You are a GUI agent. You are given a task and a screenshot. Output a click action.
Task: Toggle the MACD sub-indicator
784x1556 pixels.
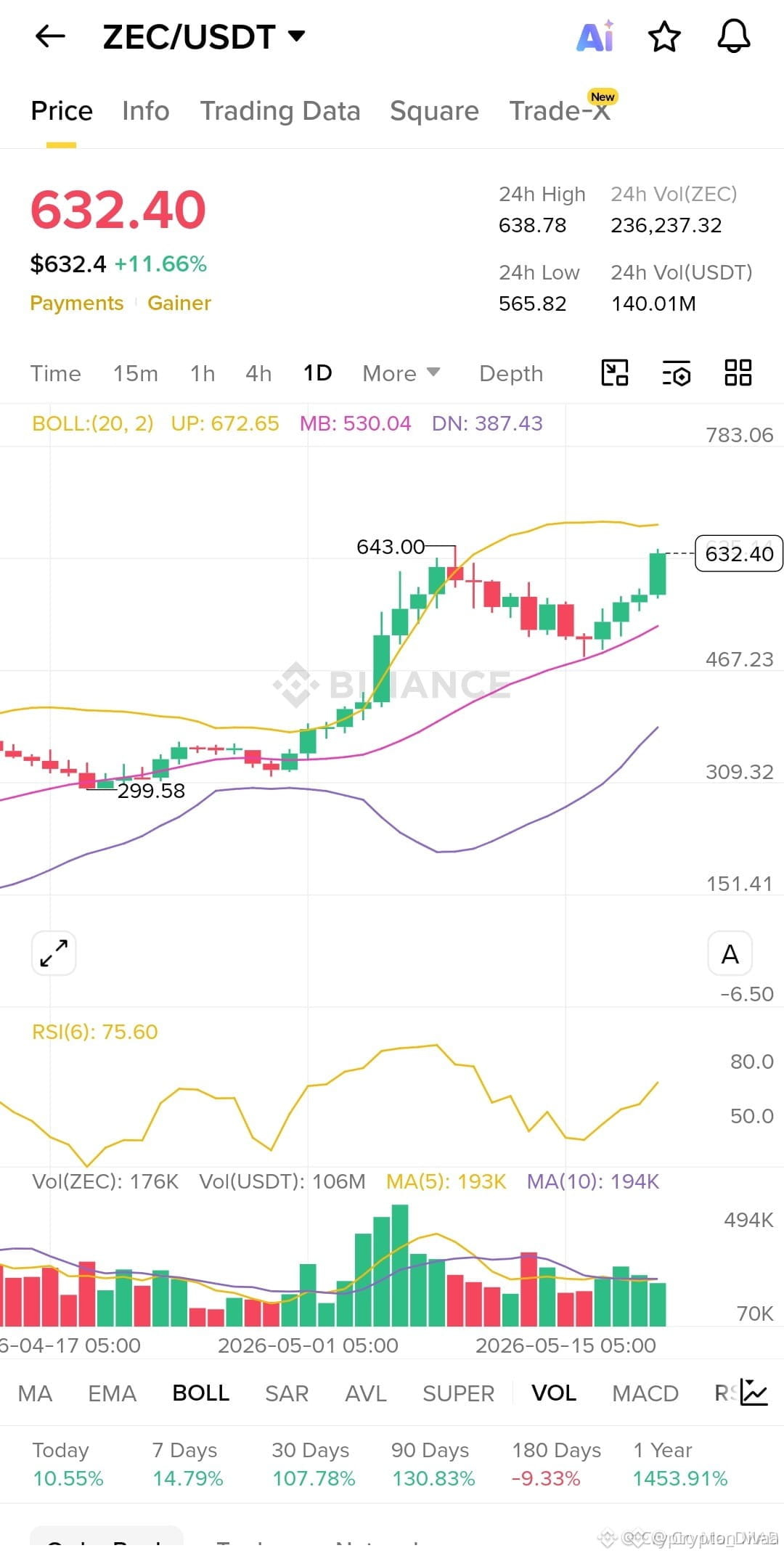tap(645, 1393)
